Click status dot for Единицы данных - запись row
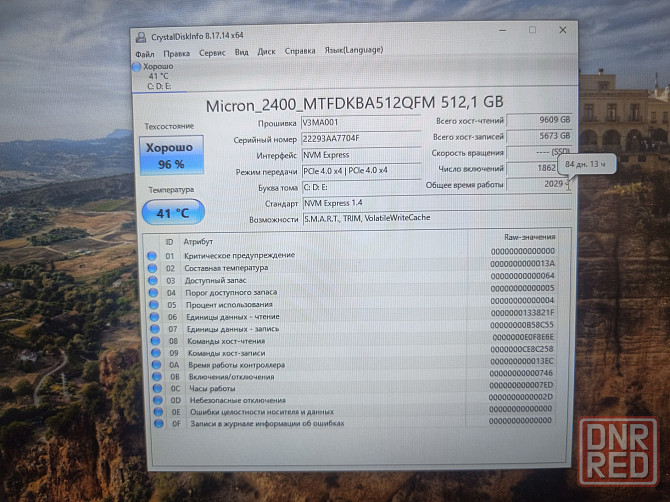The image size is (670, 502). (155, 329)
